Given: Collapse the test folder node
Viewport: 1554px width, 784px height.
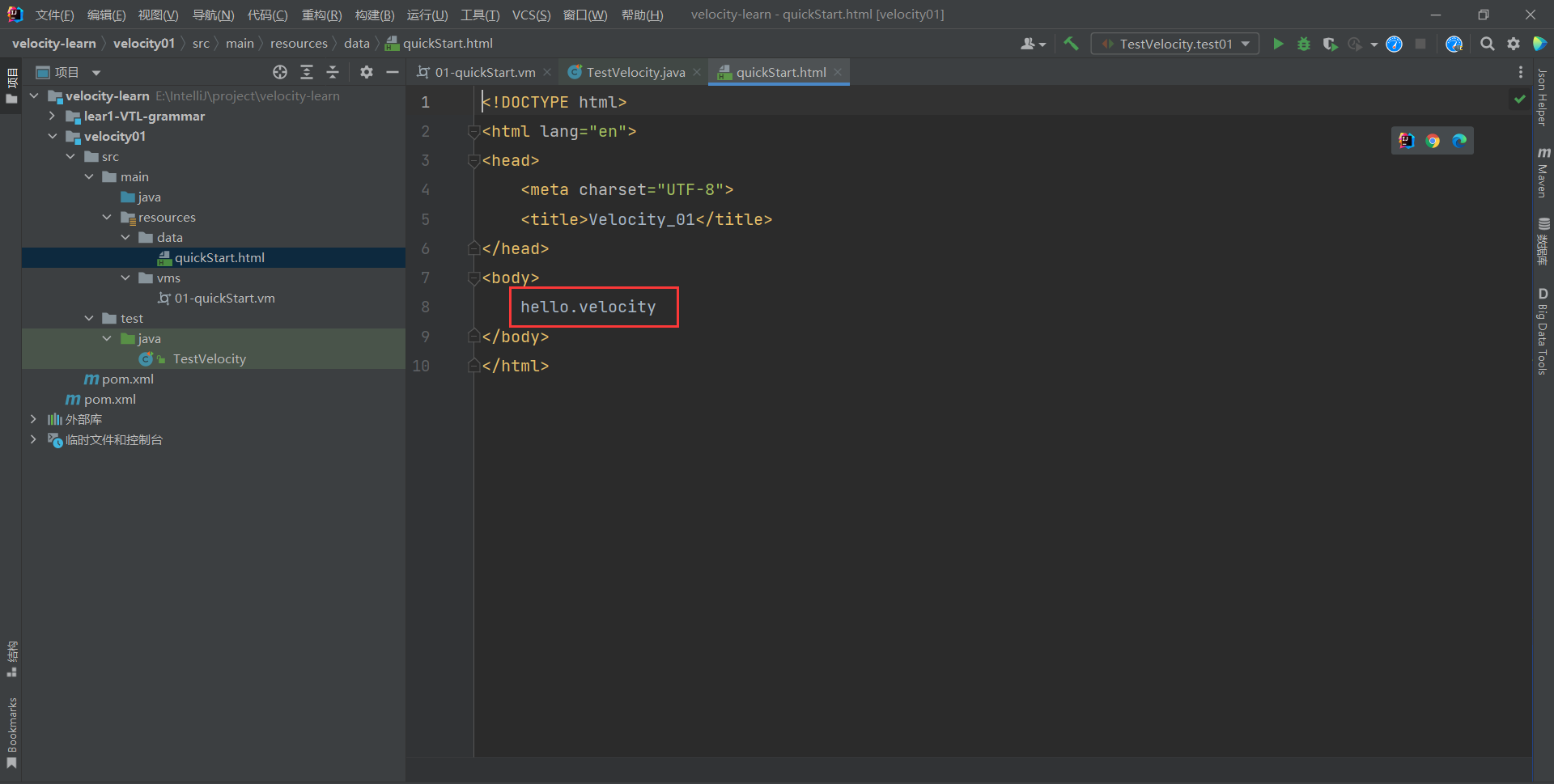Looking at the screenshot, I should tap(89, 318).
